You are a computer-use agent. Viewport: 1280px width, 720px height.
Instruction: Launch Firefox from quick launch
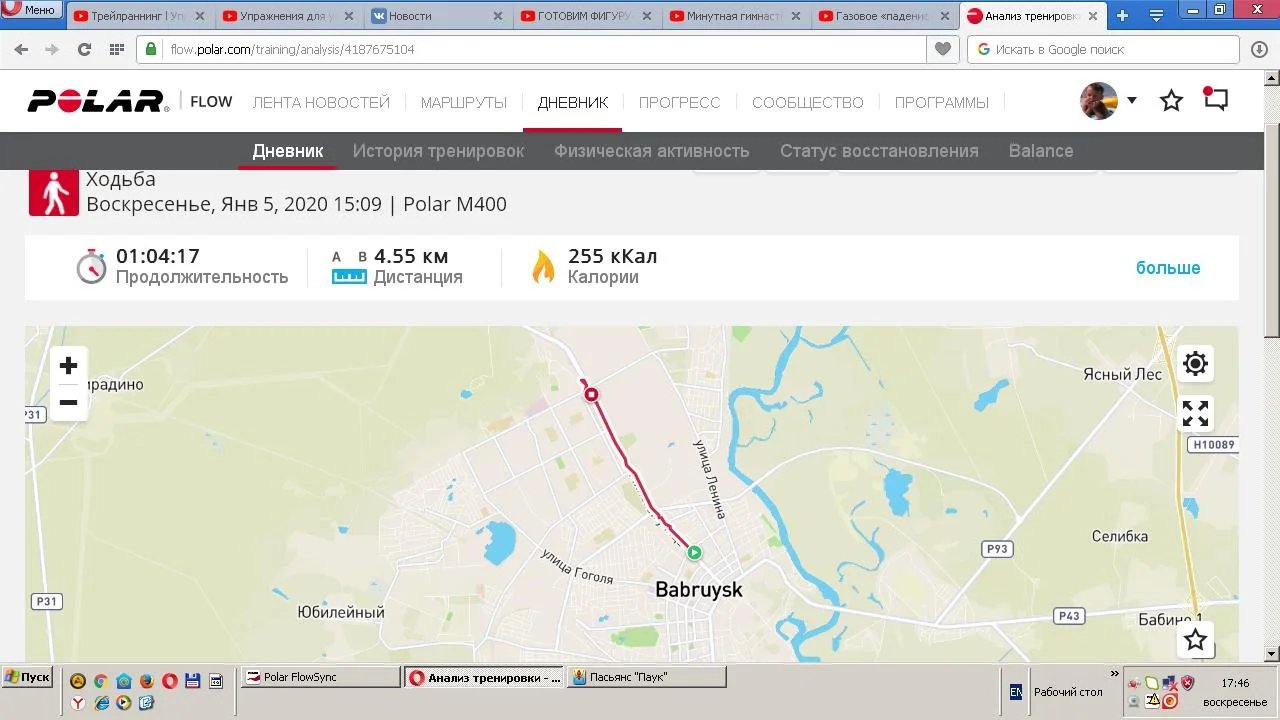pyautogui.click(x=146, y=681)
